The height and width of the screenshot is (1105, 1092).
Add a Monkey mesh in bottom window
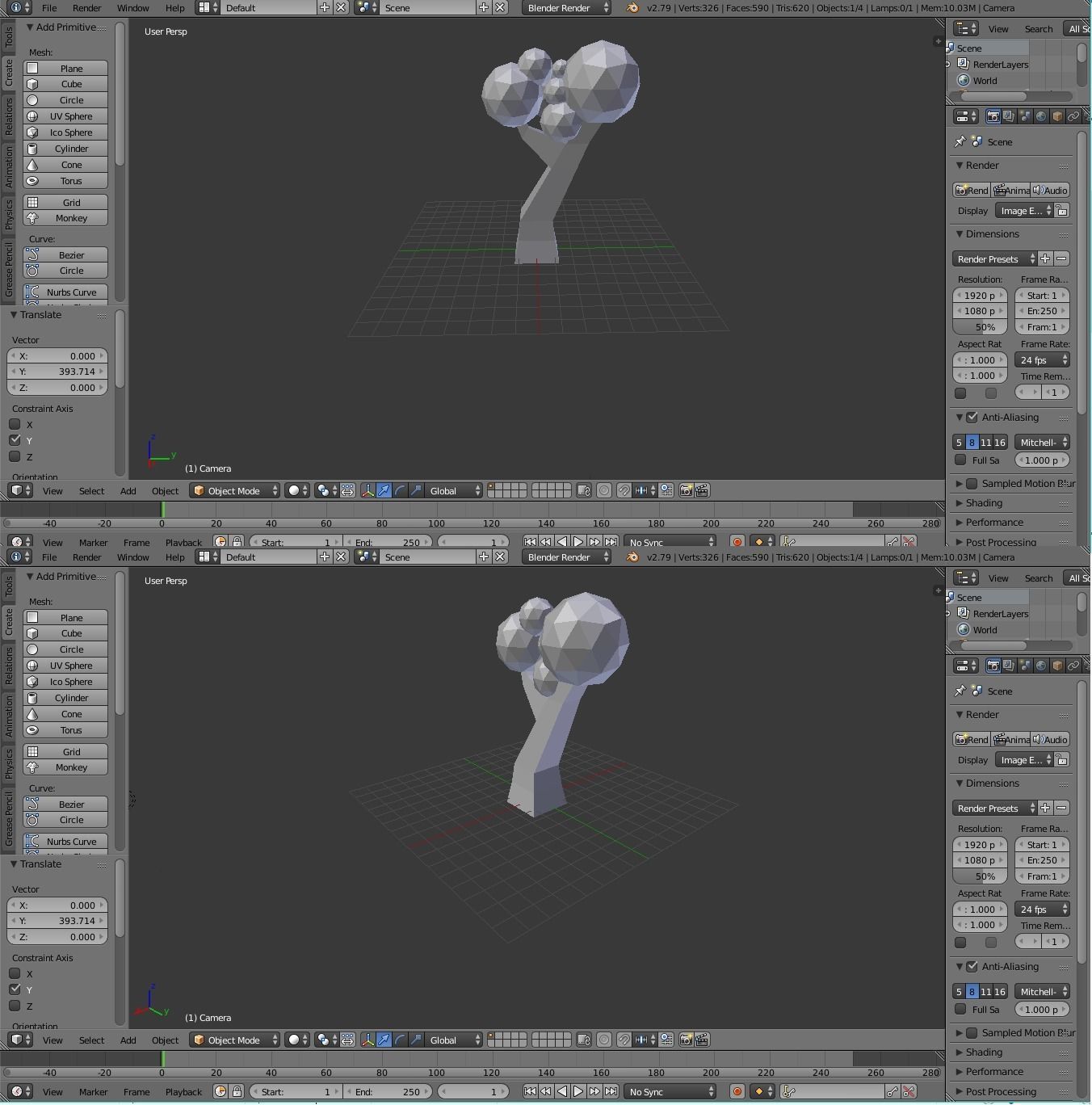(x=65, y=767)
